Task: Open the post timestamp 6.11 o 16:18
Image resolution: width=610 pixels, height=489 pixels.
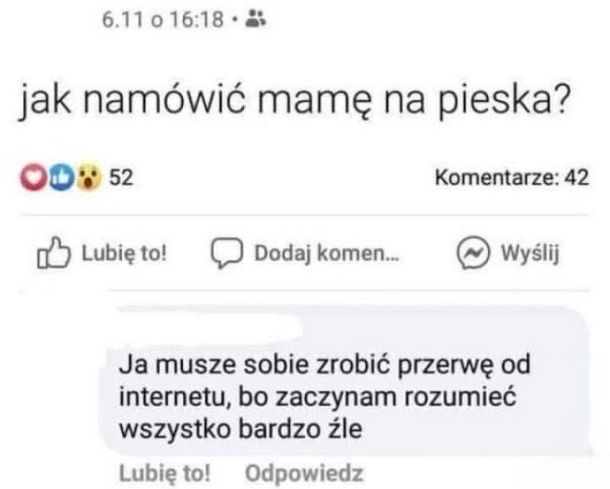Action: [163, 19]
